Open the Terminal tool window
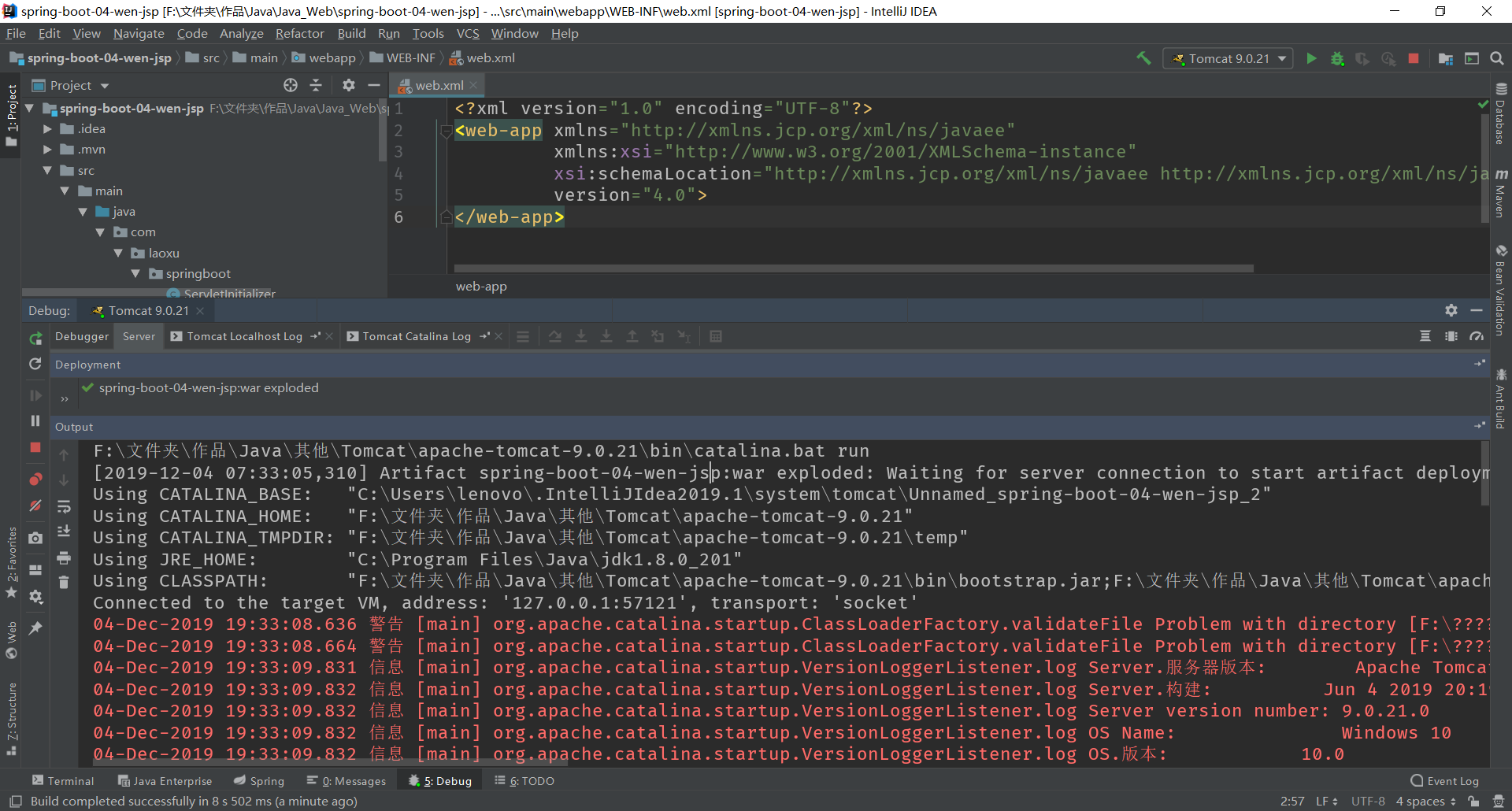1512x811 pixels. pyautogui.click(x=63, y=781)
